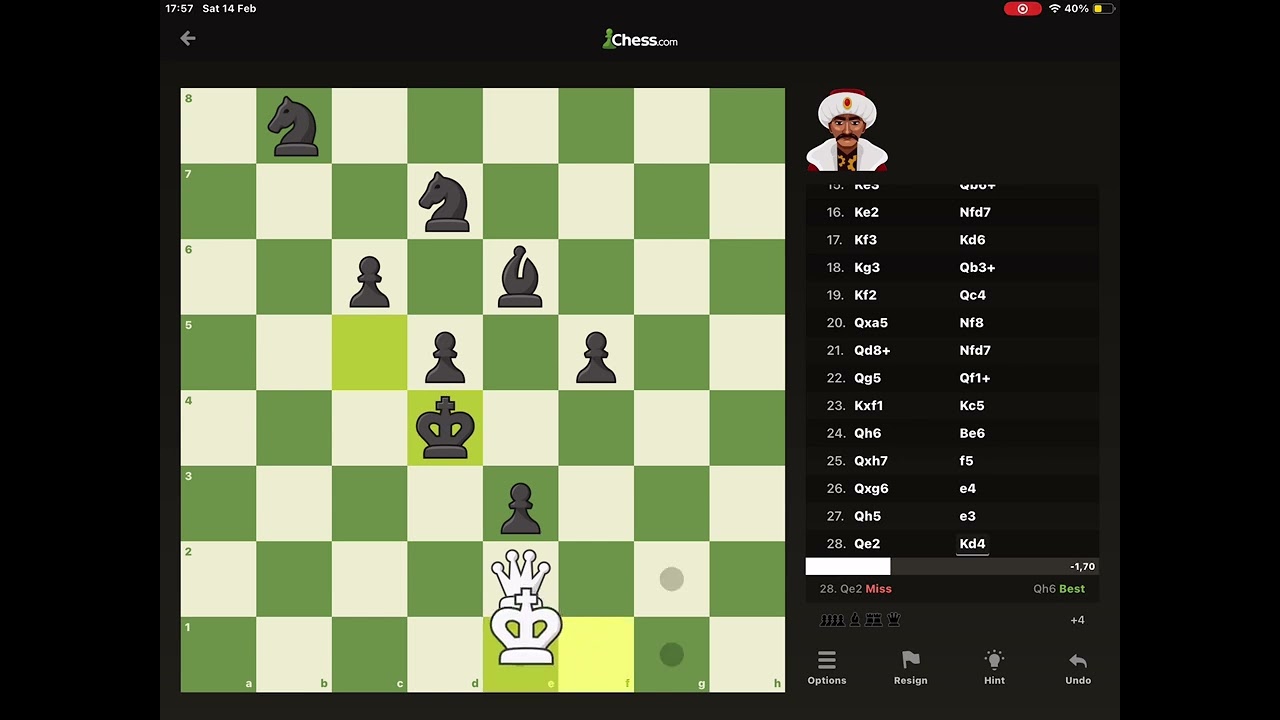The width and height of the screenshot is (1280, 720).
Task: Tap the black pawn on e3
Action: tap(521, 509)
